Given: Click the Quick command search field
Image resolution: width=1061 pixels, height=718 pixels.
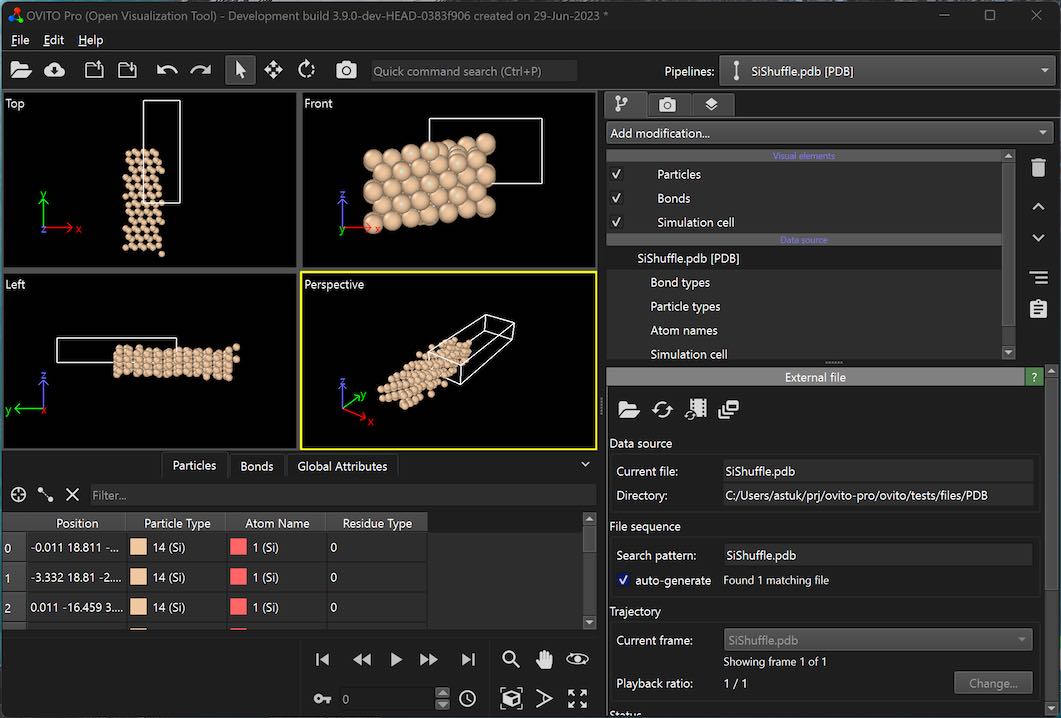Looking at the screenshot, I should click(x=473, y=71).
